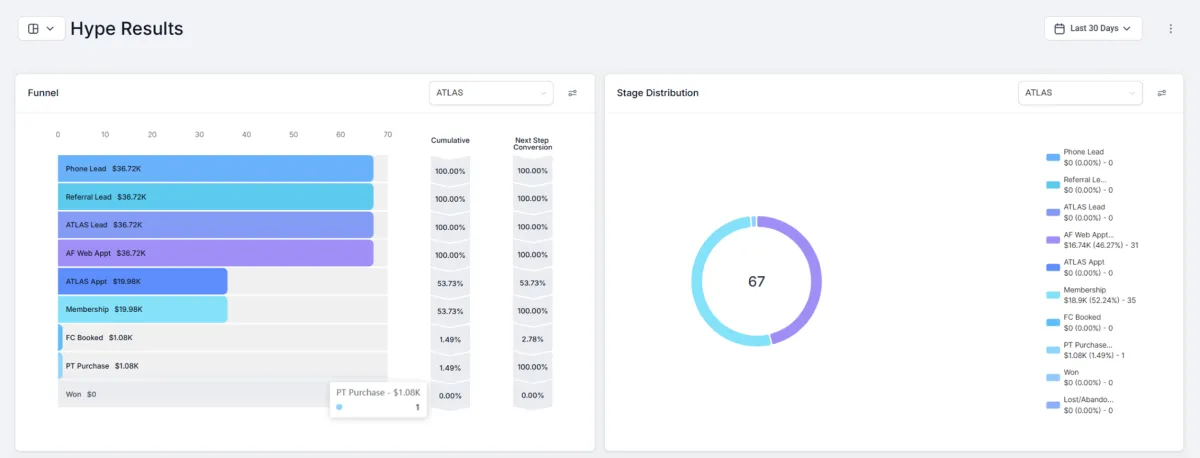Click the PT Purchase - $1.08K tooltip
1200x458 pixels.
[379, 400]
